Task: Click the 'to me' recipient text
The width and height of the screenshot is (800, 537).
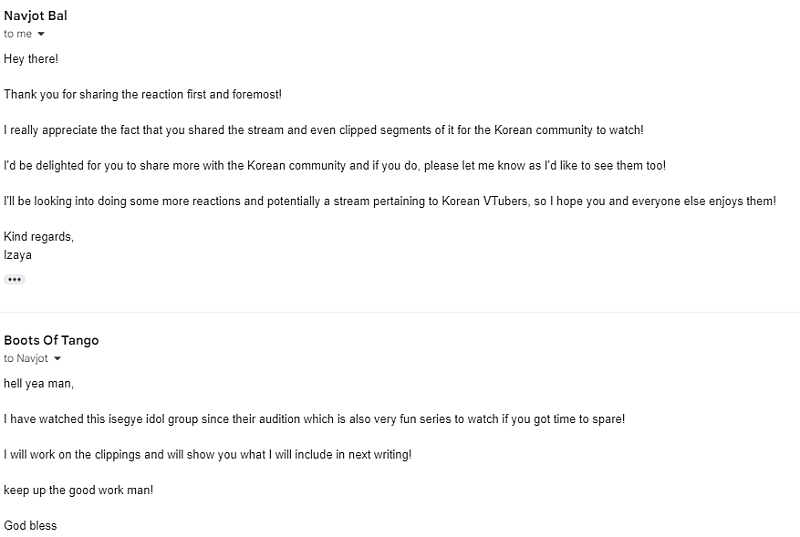Action: tap(18, 34)
